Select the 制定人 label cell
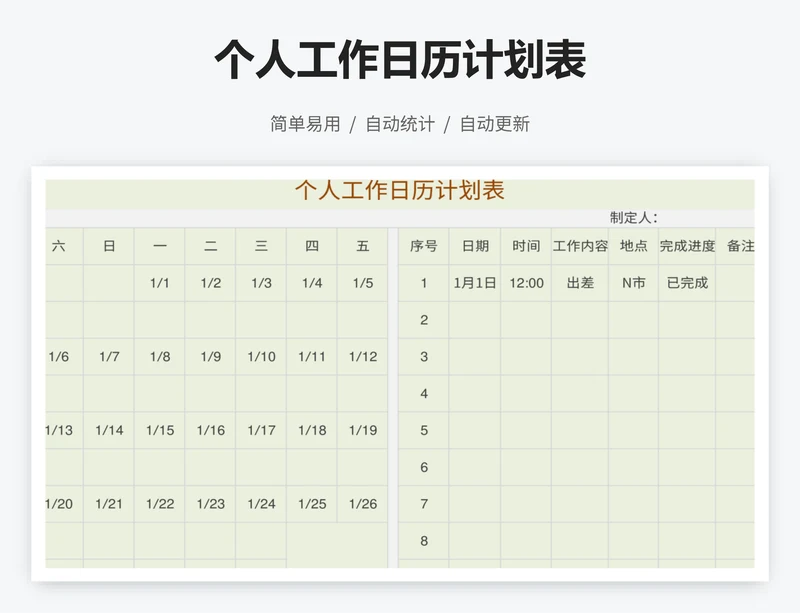 pos(634,218)
